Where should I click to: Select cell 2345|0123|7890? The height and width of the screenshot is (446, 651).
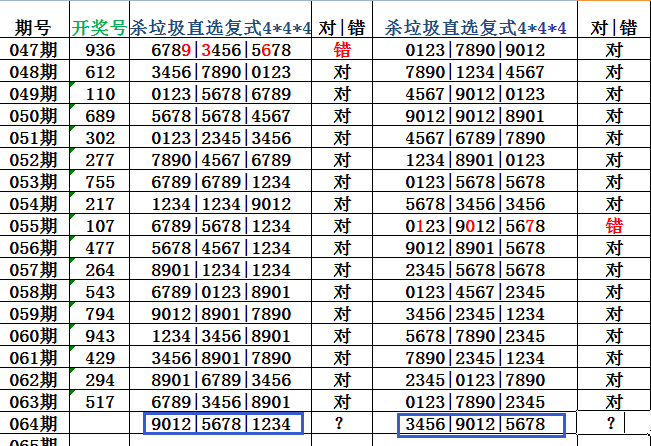point(475,380)
